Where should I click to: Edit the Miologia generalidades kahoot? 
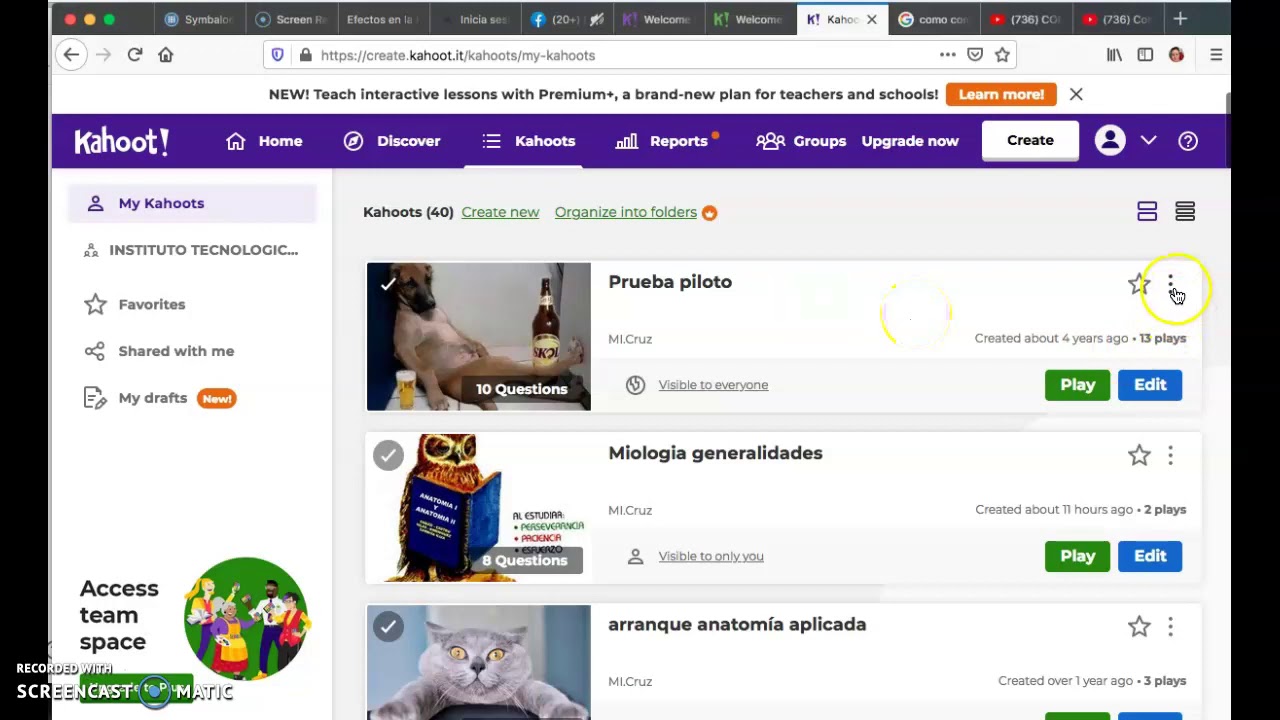[x=1150, y=556]
